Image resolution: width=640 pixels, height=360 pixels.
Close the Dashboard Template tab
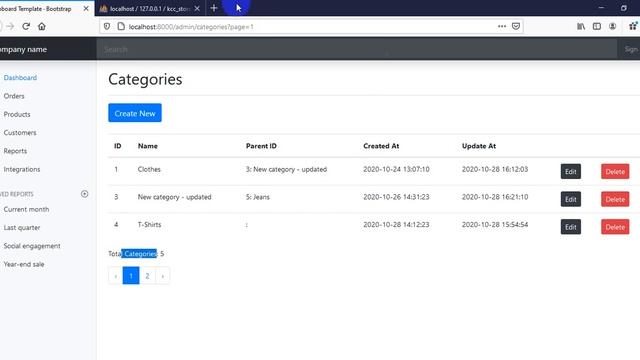coord(86,8)
